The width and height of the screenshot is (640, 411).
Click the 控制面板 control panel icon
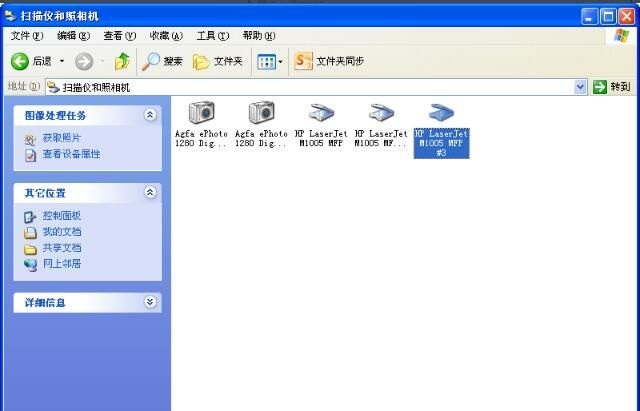pyautogui.click(x=30, y=217)
